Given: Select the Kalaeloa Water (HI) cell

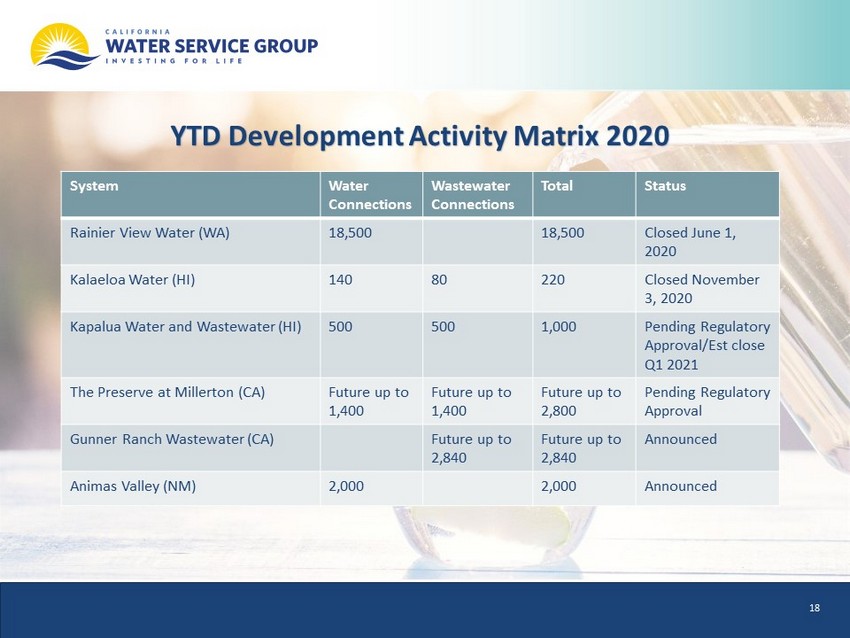Looking at the screenshot, I should [x=191, y=288].
